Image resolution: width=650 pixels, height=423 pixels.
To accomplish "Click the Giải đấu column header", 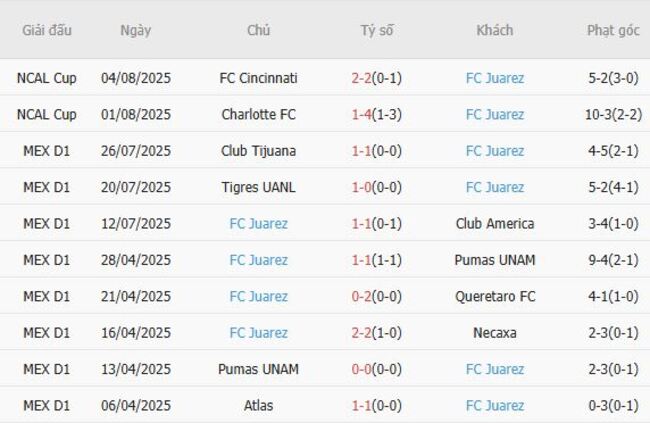I will click(47, 30).
